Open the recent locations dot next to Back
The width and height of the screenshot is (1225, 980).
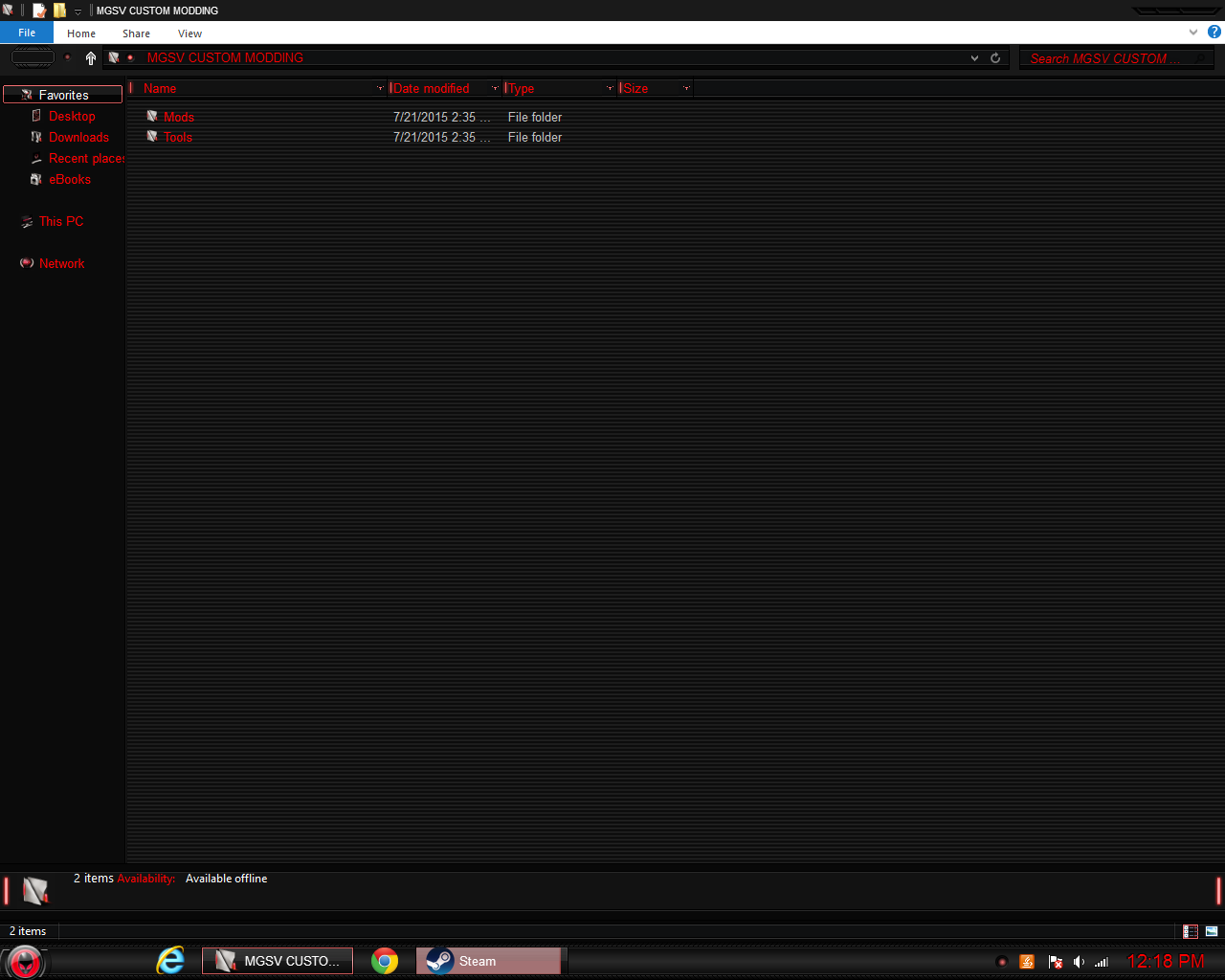[x=68, y=57]
